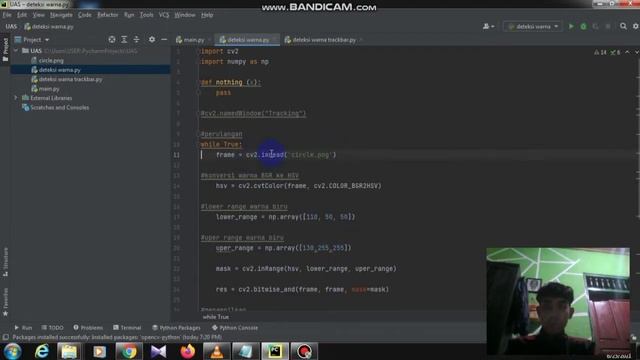This screenshot has height=360, width=640.
Task: Open Project panel options gear
Action: (152, 40)
